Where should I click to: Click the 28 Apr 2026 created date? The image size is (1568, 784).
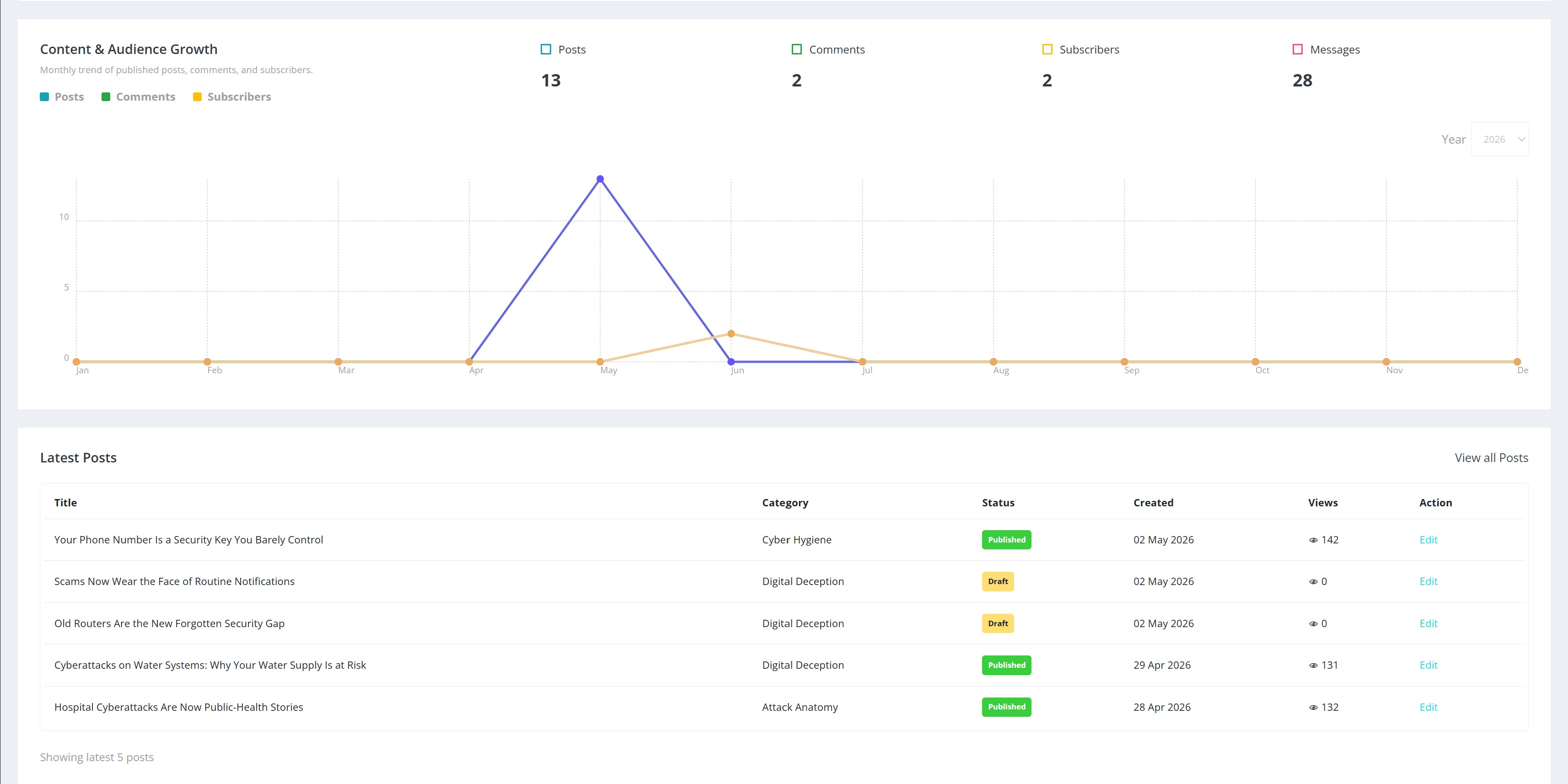pyautogui.click(x=1161, y=707)
